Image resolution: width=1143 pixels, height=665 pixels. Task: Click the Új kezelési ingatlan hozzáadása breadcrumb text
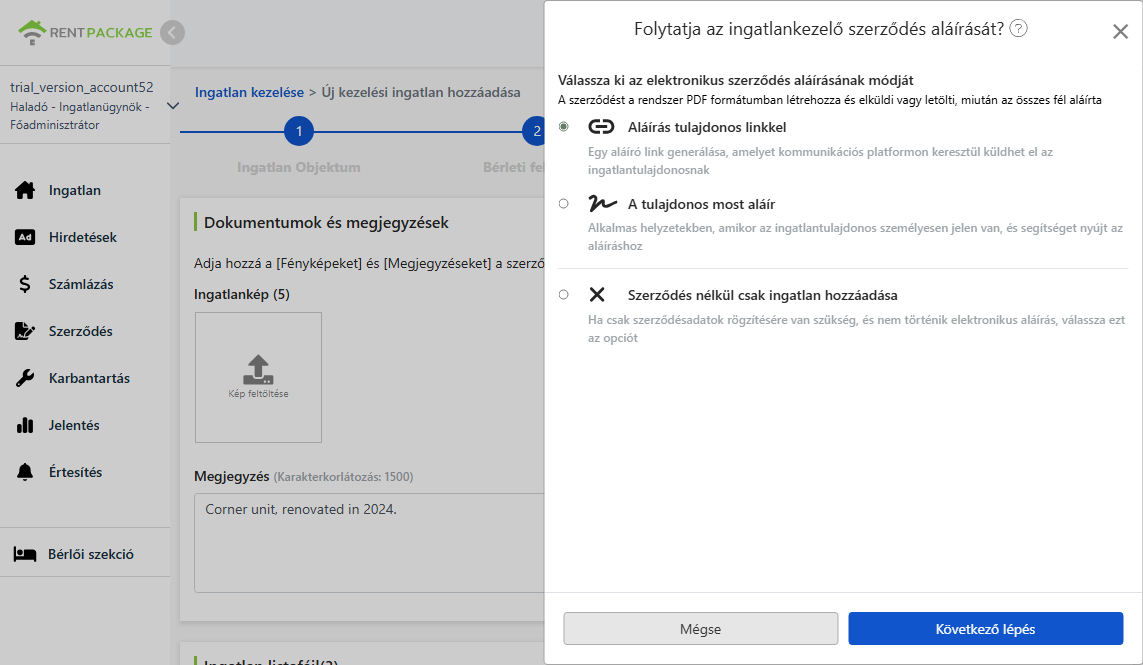(x=421, y=93)
